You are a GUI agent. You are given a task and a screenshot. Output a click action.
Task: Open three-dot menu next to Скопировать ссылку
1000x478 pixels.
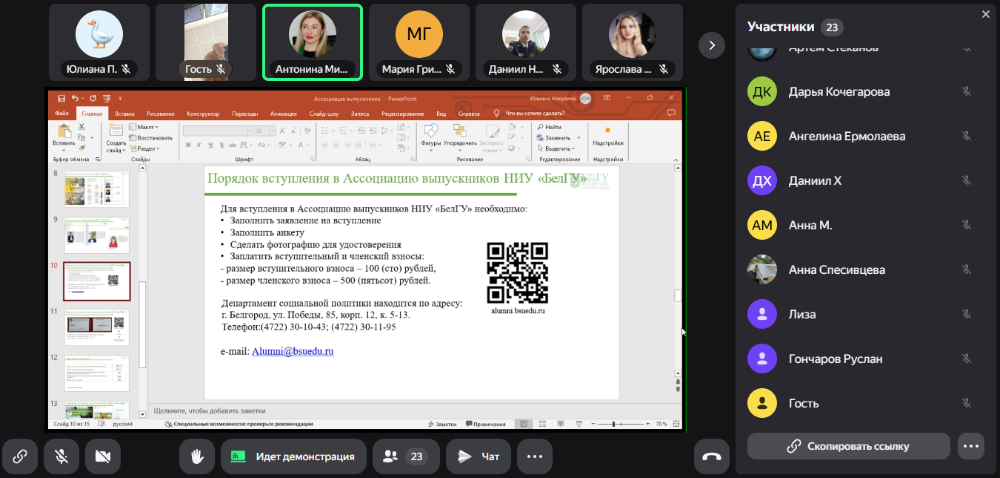(x=971, y=446)
